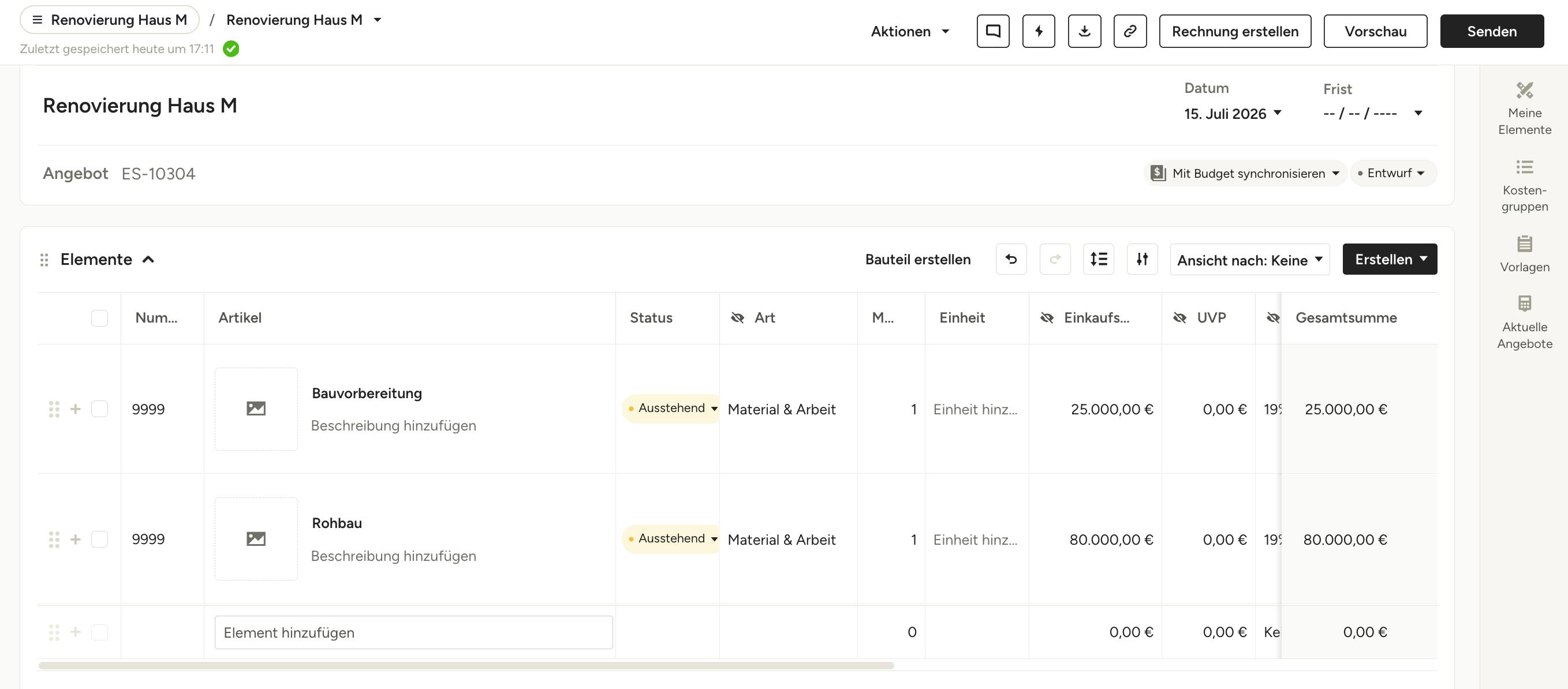Click the Senden button
The width and height of the screenshot is (1568, 689).
coord(1491,31)
